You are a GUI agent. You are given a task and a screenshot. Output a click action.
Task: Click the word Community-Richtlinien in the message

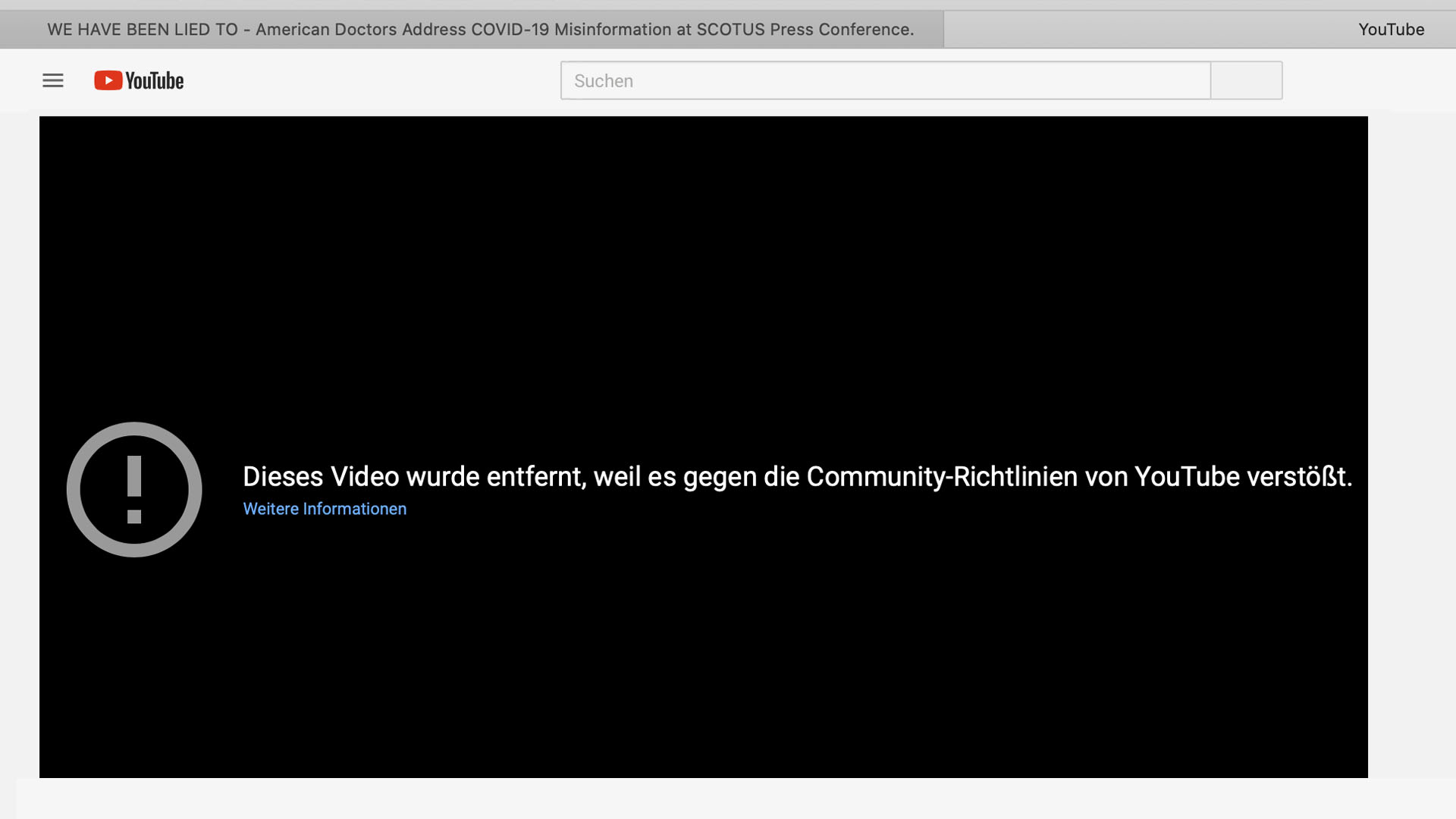point(941,477)
